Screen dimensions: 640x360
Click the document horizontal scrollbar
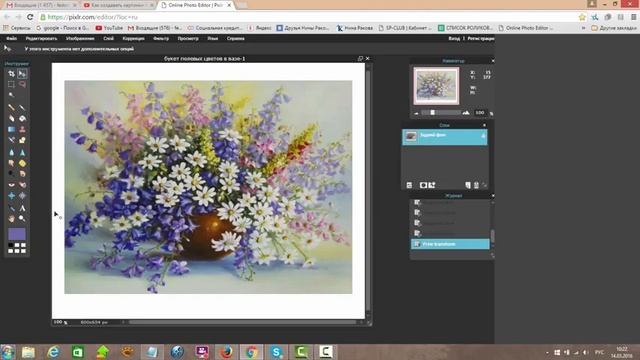click(x=242, y=322)
